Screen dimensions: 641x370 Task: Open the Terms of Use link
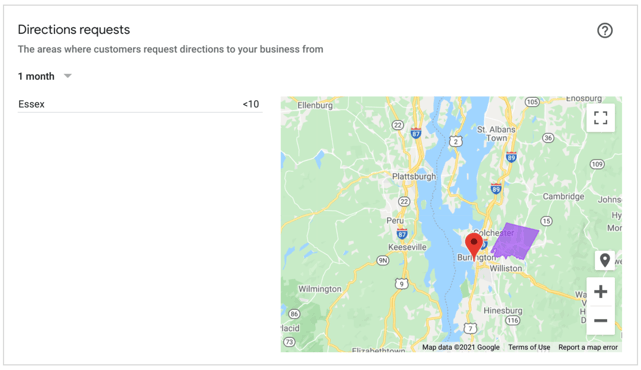coord(529,347)
